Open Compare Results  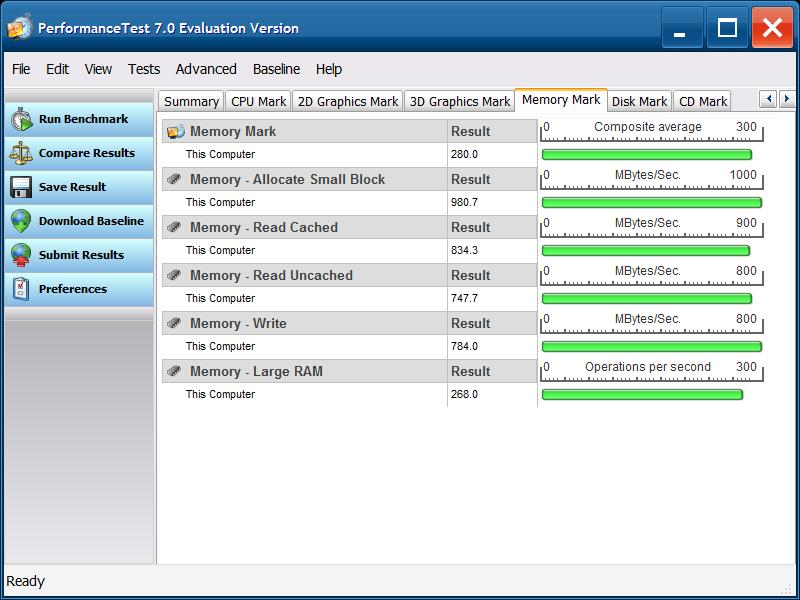79,153
